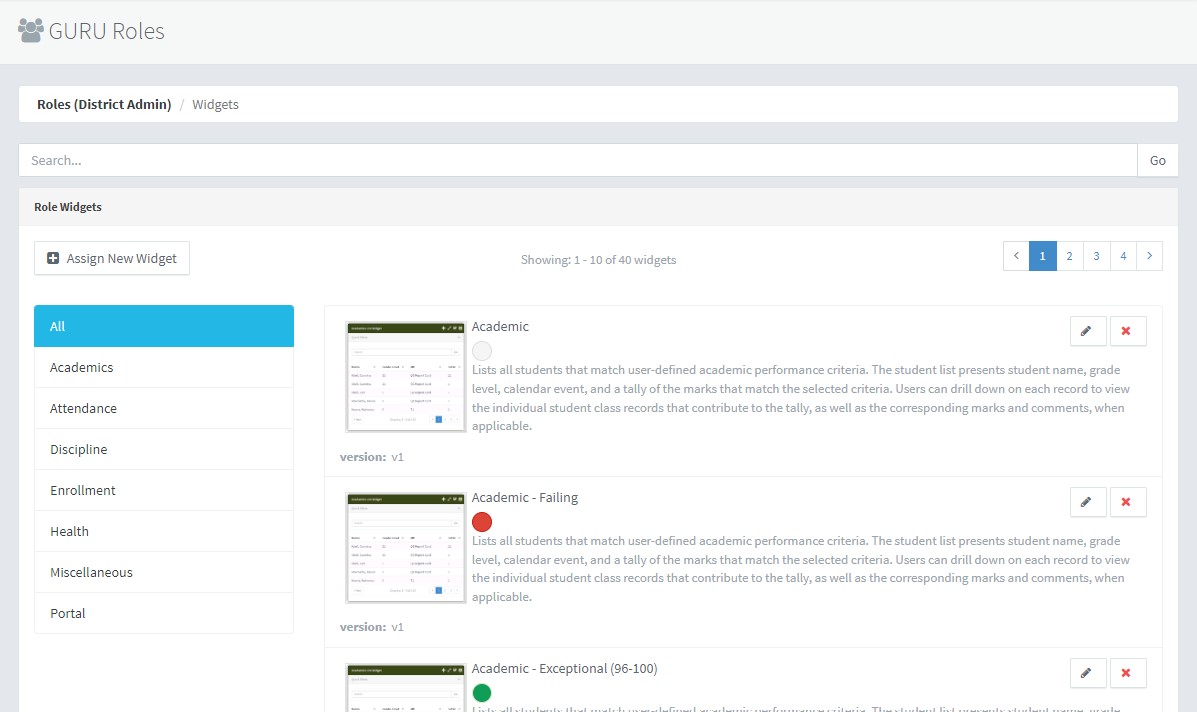Go to next page with right chevron
Viewport: 1197px width, 712px height.
pos(1149,256)
